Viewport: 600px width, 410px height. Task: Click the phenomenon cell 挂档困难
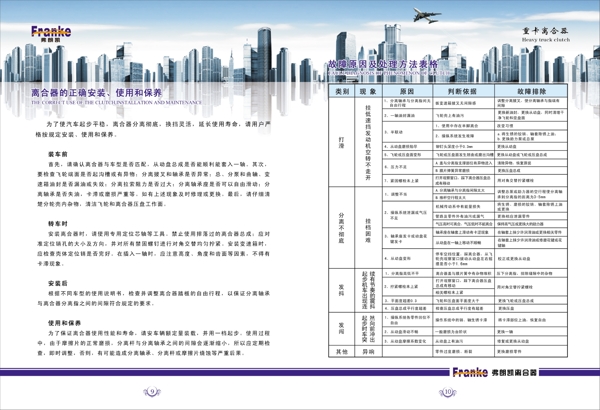tap(368, 230)
